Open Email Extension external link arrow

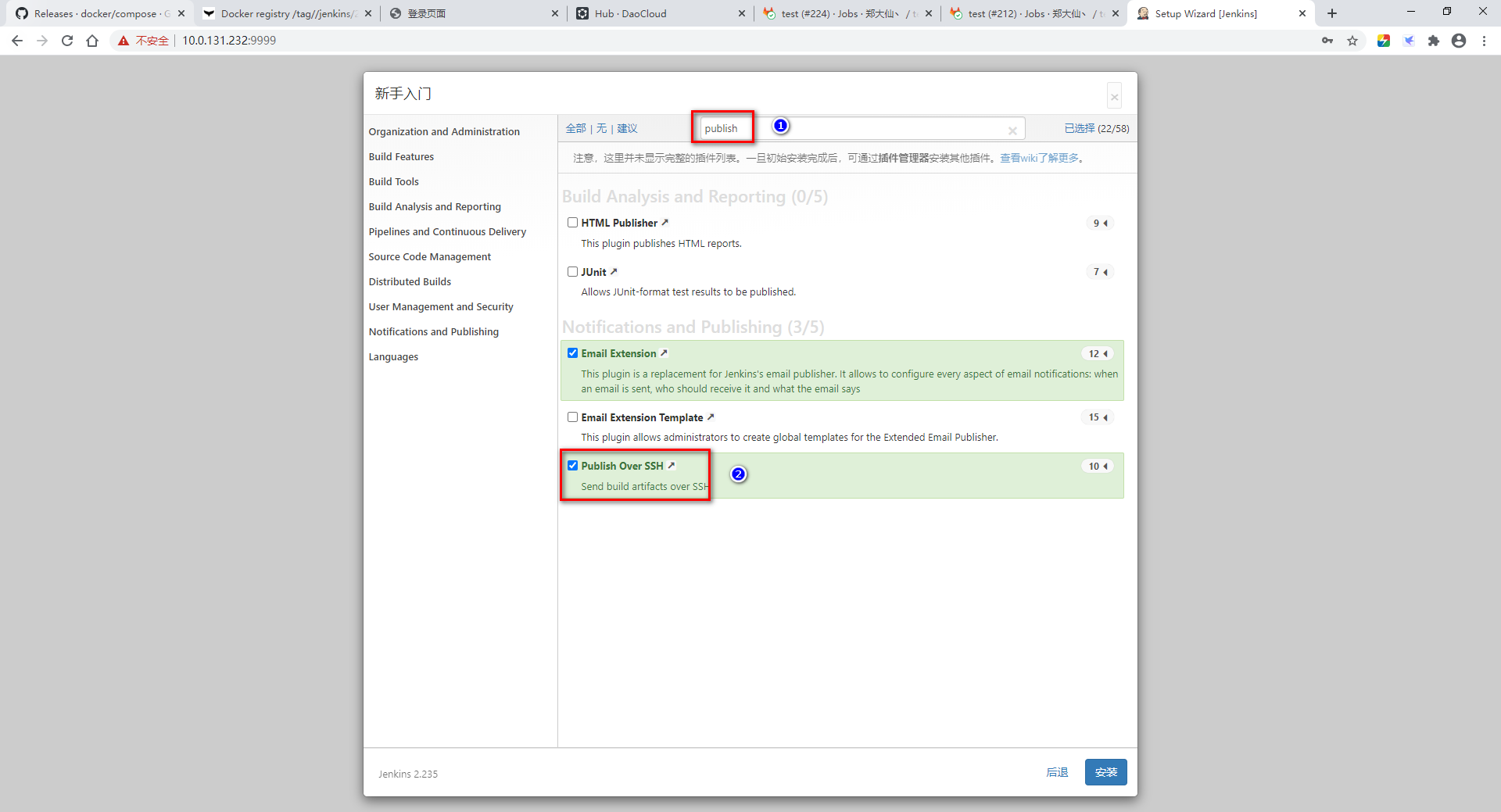664,353
